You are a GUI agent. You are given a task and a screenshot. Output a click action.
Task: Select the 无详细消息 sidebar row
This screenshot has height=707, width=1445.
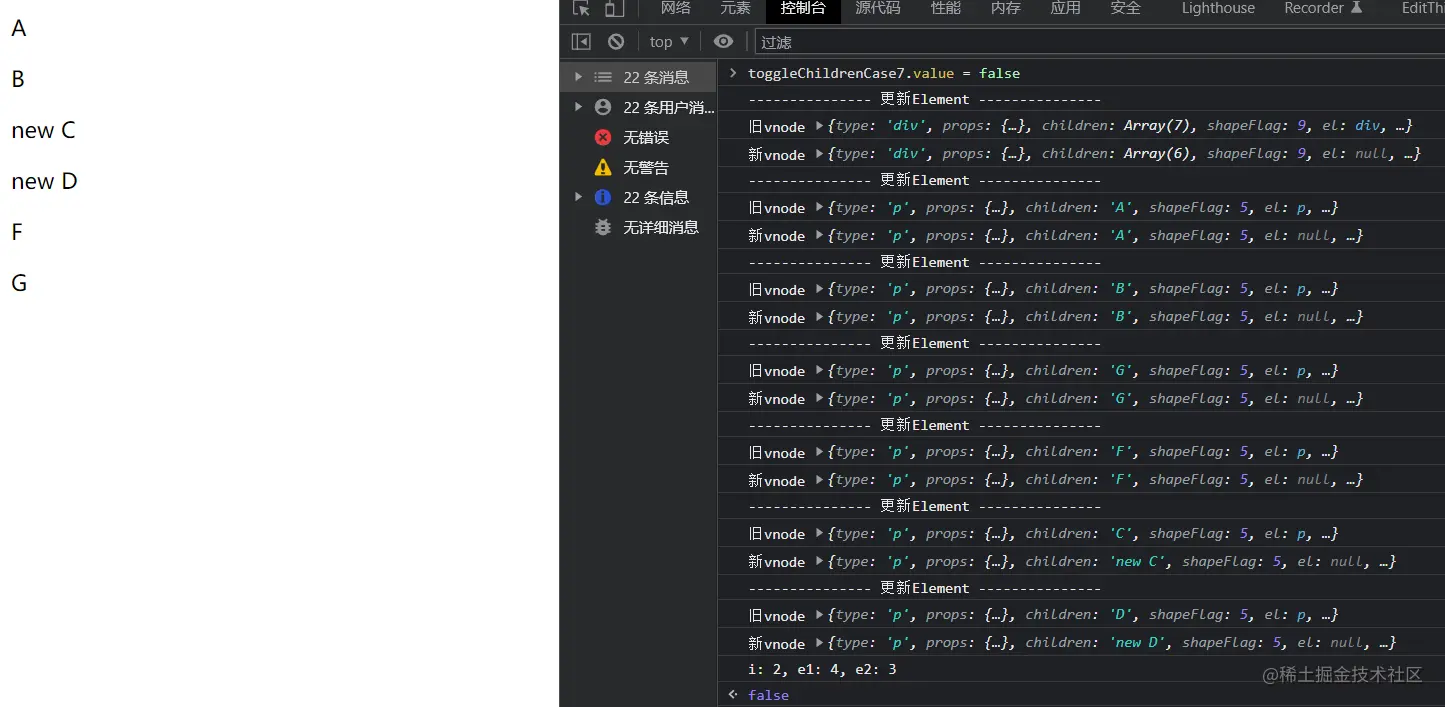[x=638, y=227]
